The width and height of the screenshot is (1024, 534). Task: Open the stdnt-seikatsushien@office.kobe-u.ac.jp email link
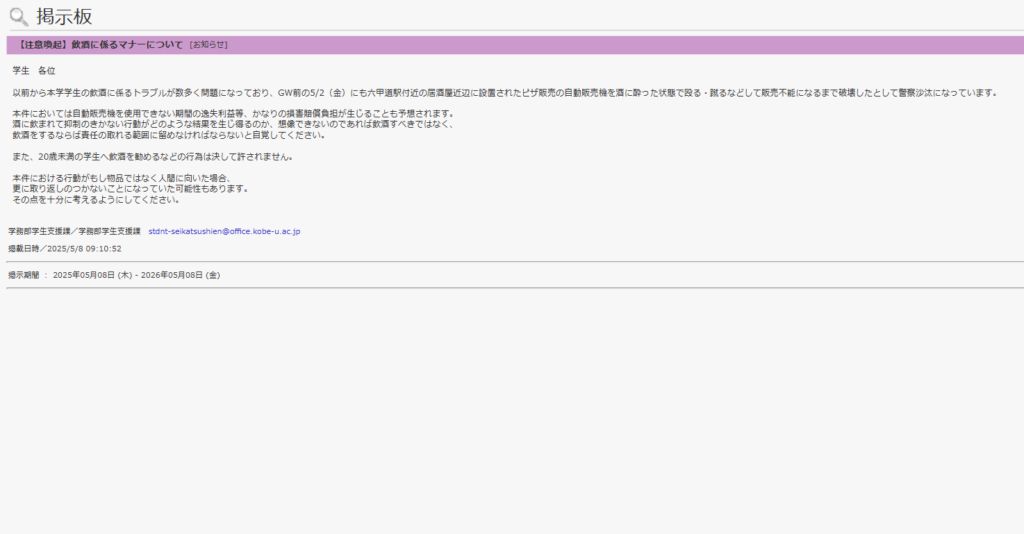(224, 232)
